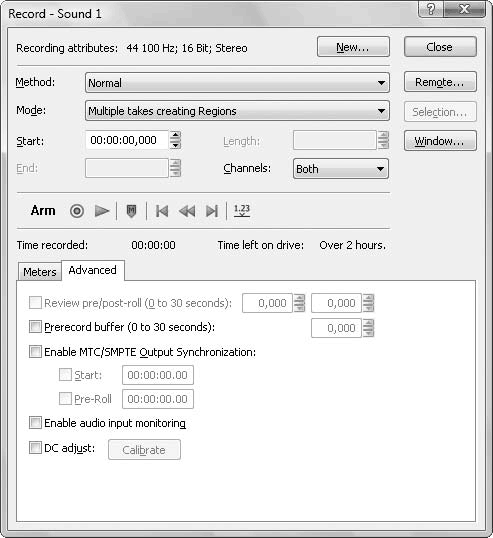493x538 pixels.
Task: Enable the Prerecord buffer checkbox
Action: [35, 327]
